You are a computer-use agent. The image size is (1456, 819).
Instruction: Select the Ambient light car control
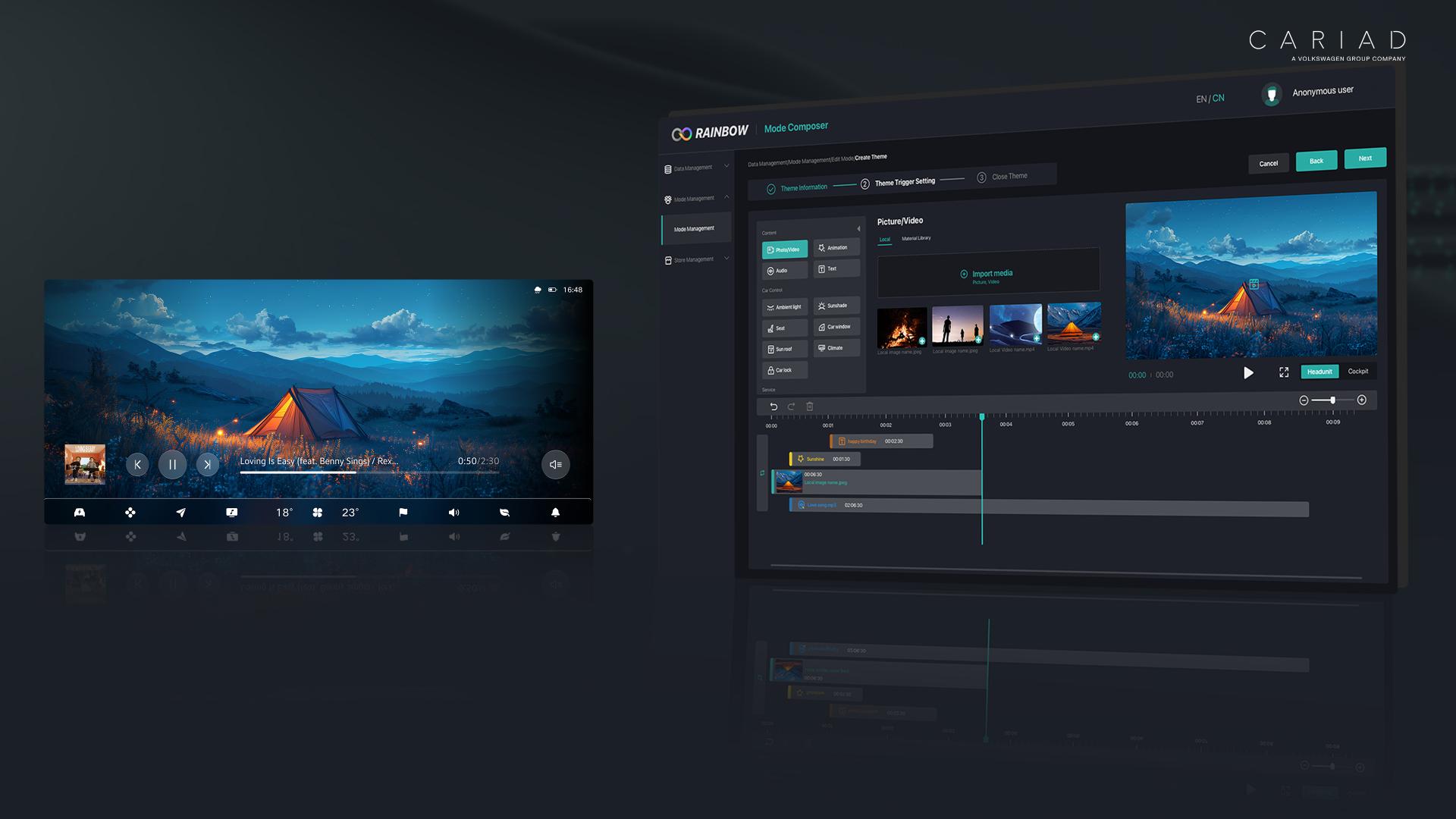pyautogui.click(x=784, y=307)
